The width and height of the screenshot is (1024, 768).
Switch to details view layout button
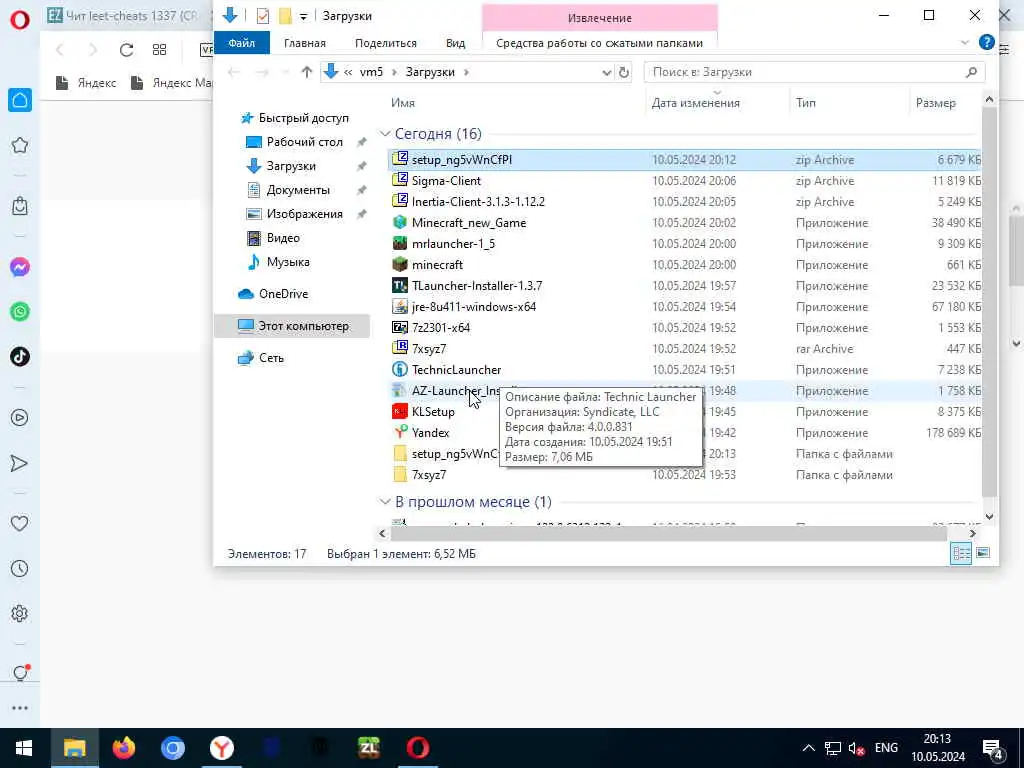pyautogui.click(x=961, y=553)
